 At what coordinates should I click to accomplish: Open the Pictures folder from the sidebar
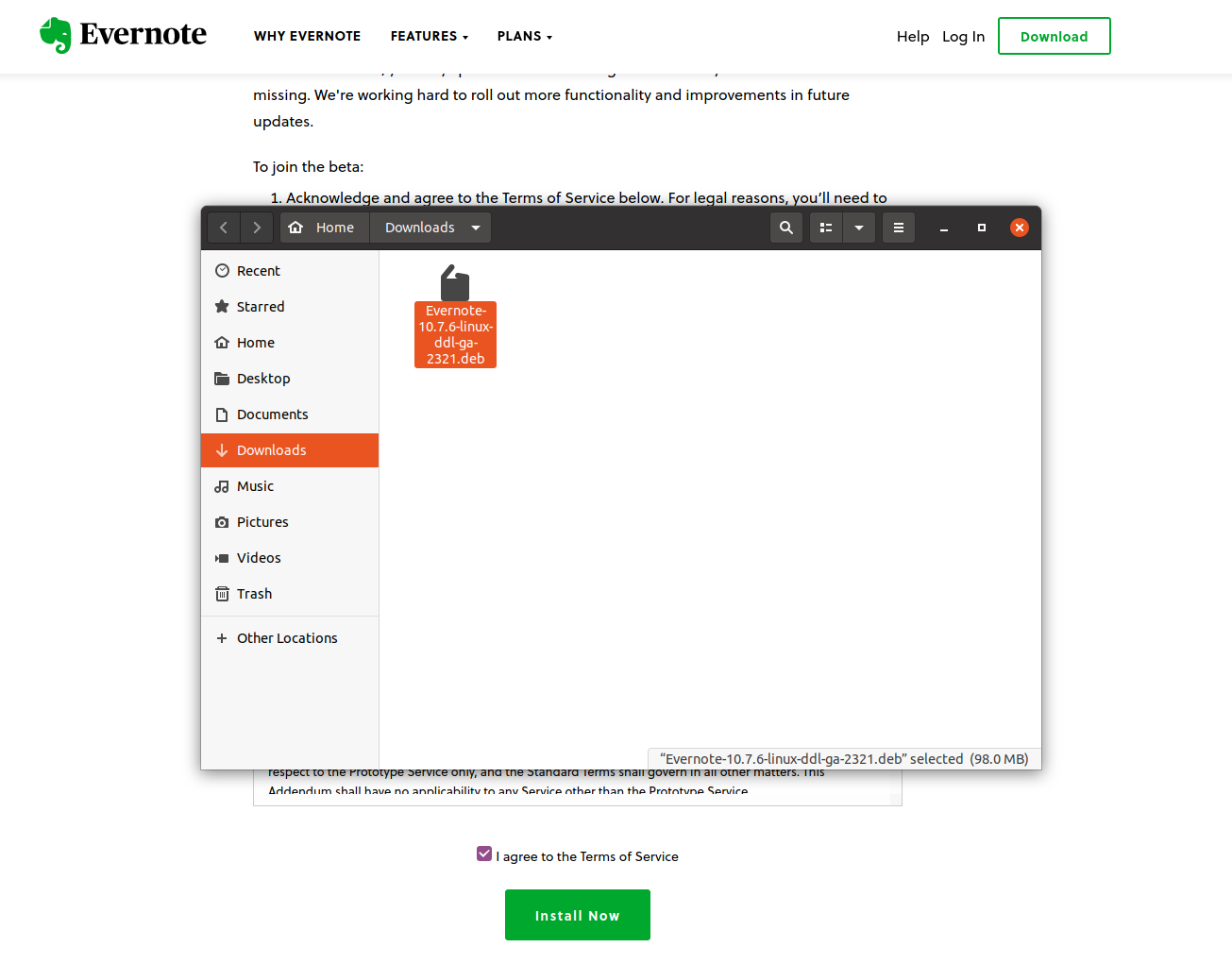[261, 521]
